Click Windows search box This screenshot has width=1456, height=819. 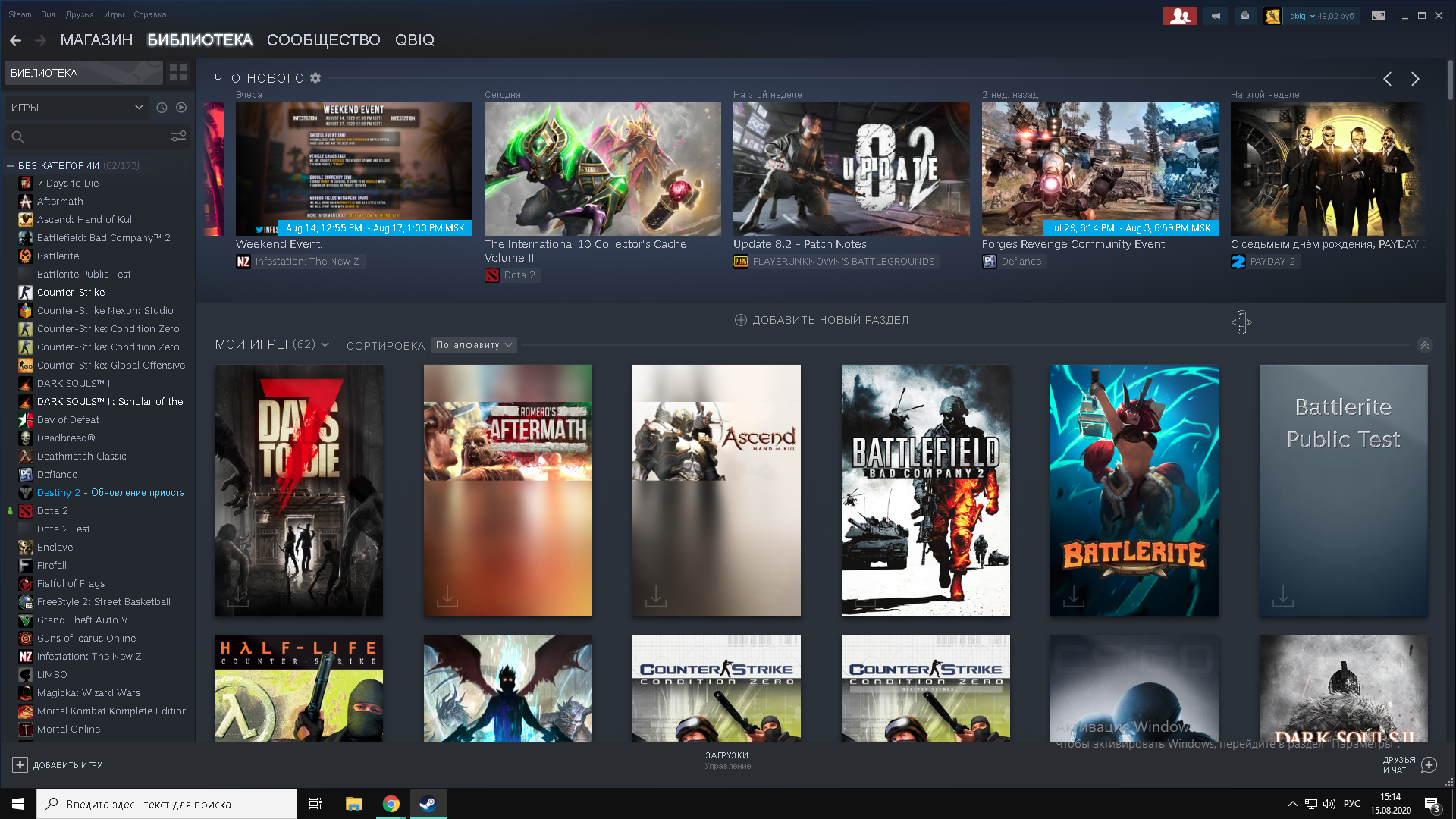pyautogui.click(x=167, y=804)
